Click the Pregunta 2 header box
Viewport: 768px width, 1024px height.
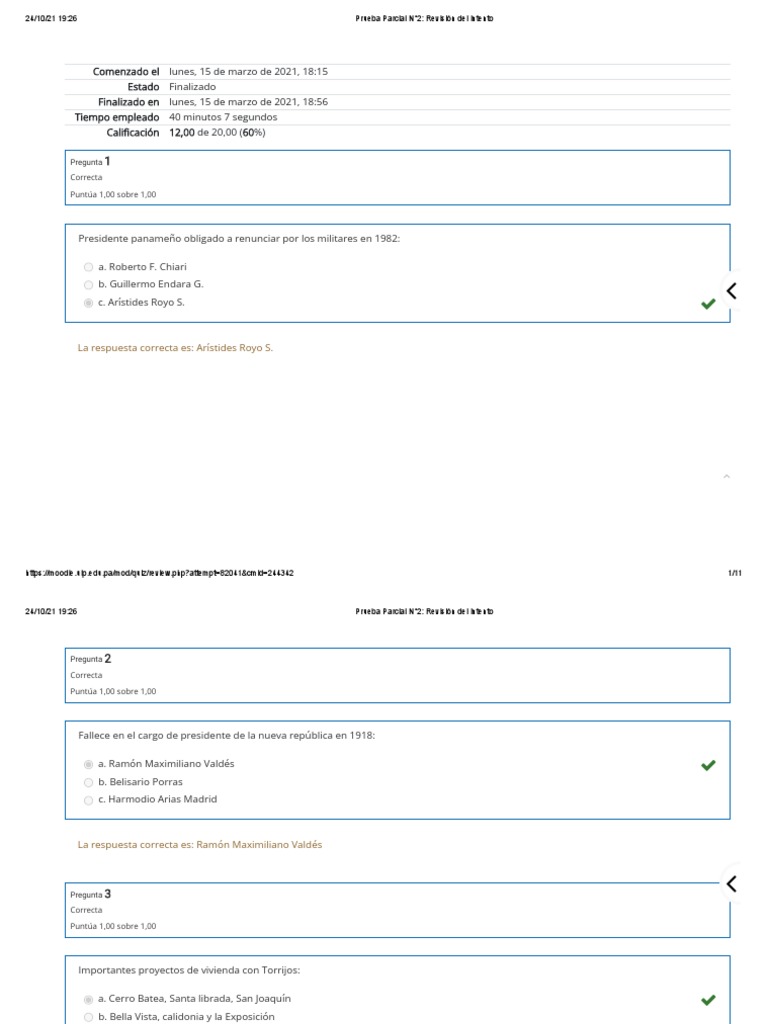click(397, 674)
